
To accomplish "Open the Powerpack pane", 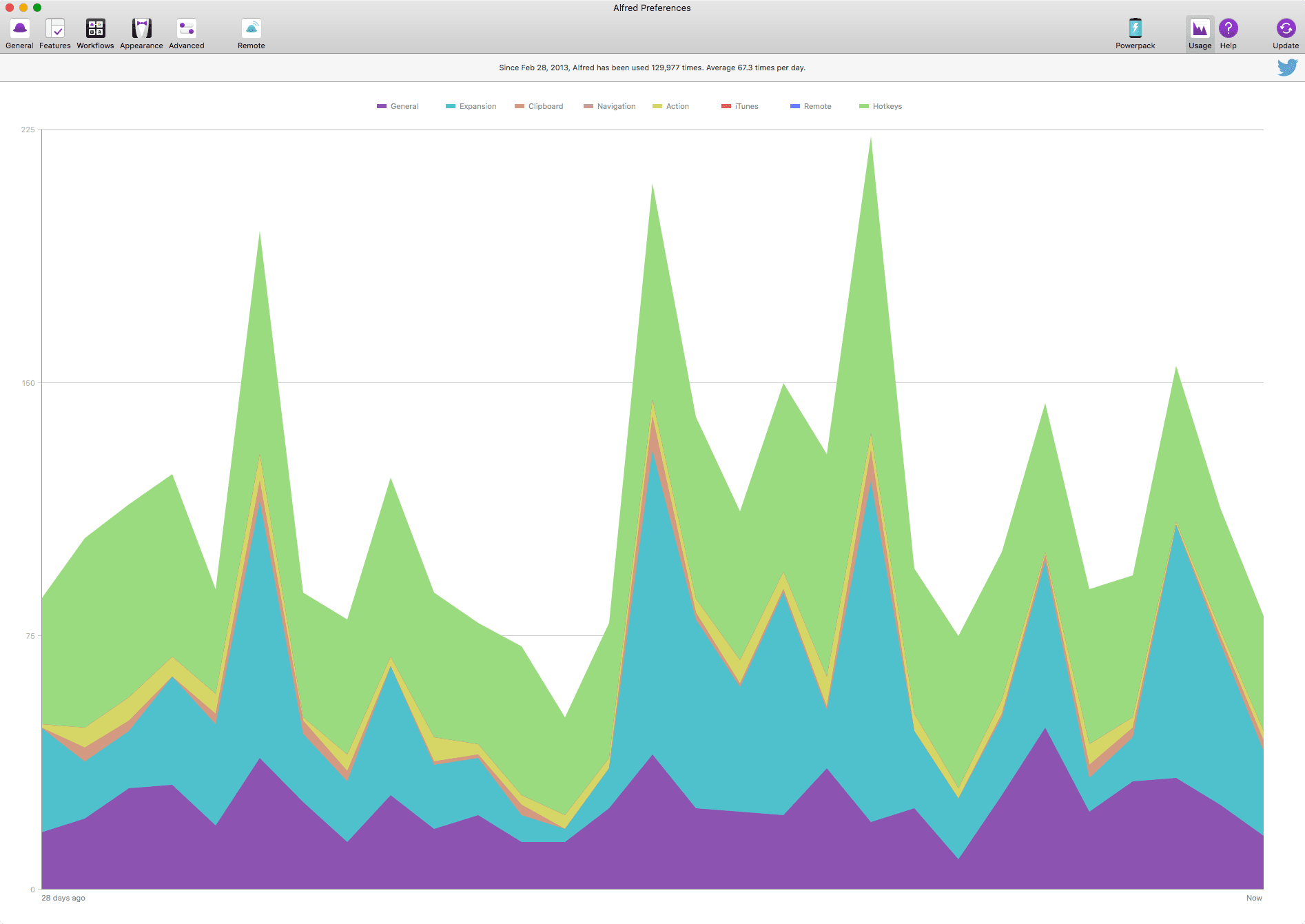I will click(x=1136, y=33).
